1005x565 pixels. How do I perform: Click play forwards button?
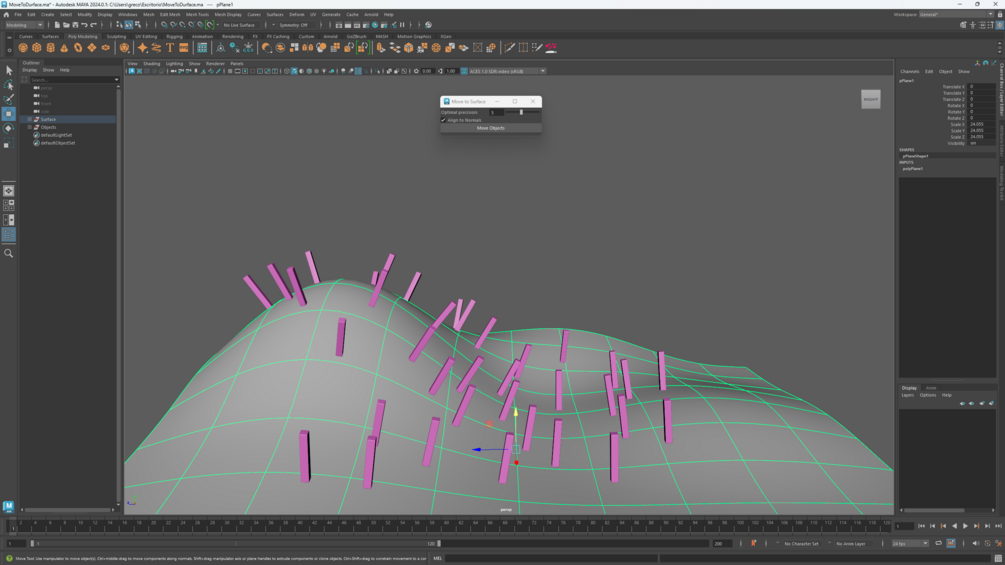pyautogui.click(x=965, y=526)
